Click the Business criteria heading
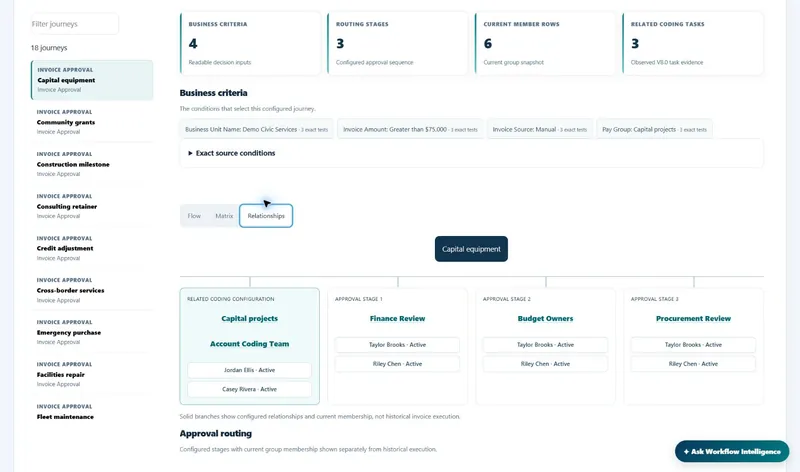 213,93
